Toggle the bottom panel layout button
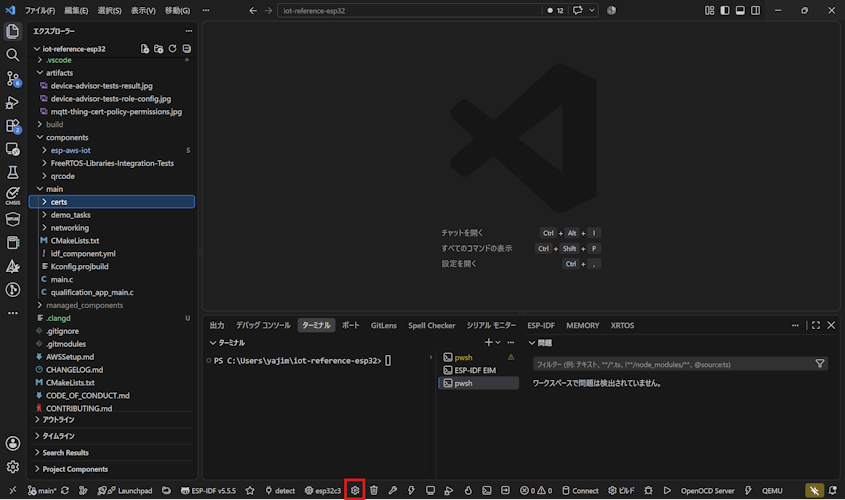 click(x=740, y=10)
